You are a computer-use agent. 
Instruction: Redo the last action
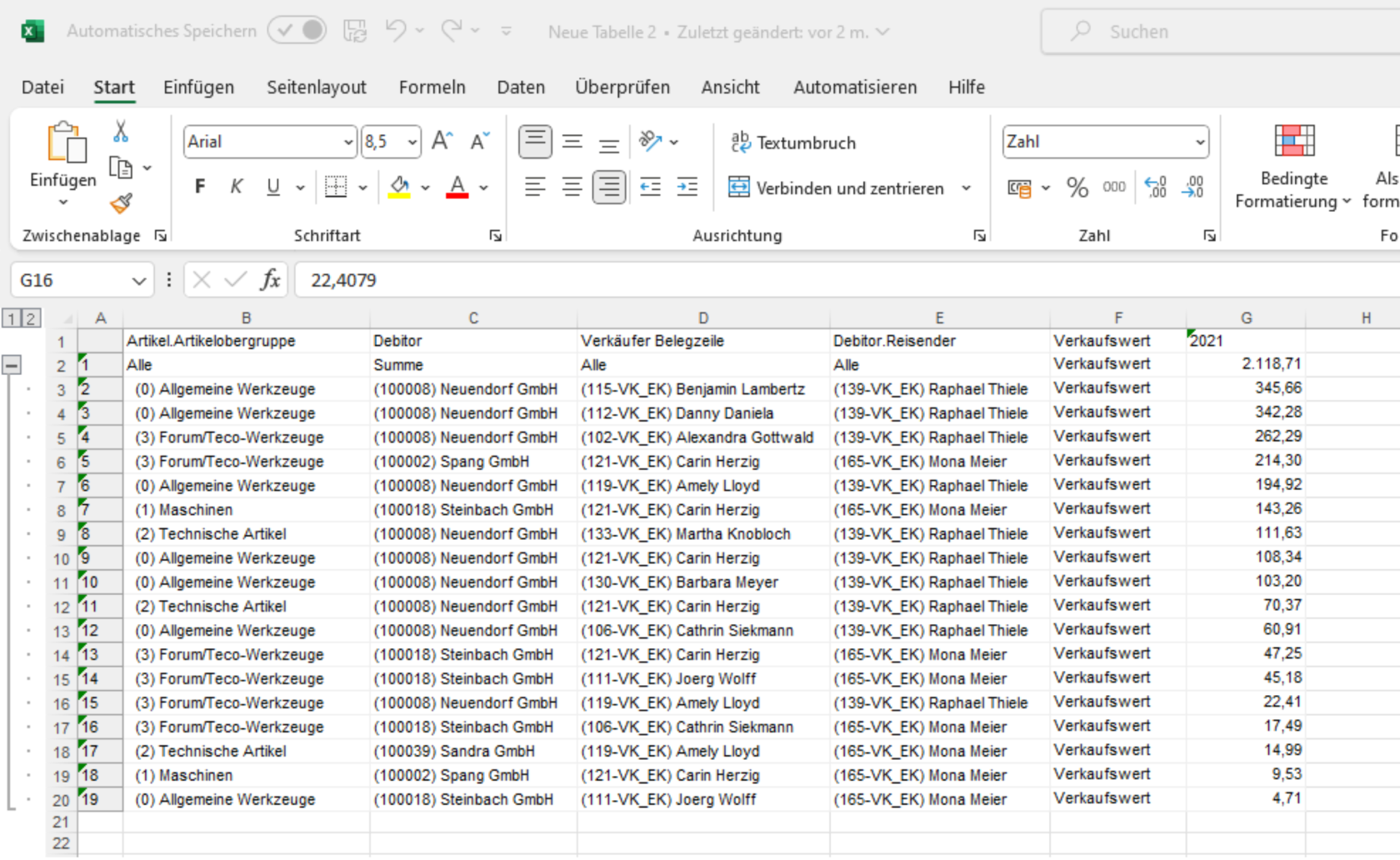point(452,31)
